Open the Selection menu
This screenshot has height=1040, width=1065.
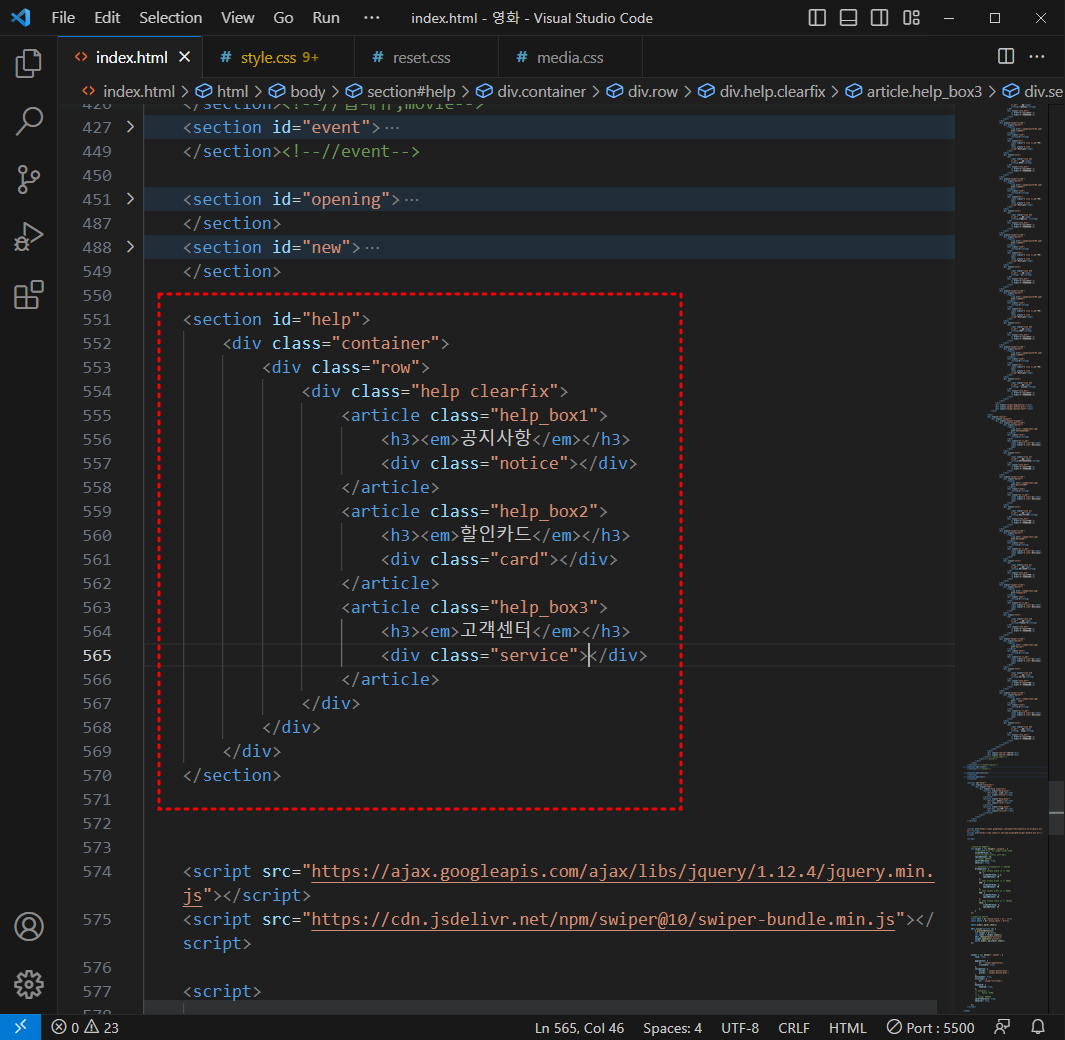click(x=170, y=18)
